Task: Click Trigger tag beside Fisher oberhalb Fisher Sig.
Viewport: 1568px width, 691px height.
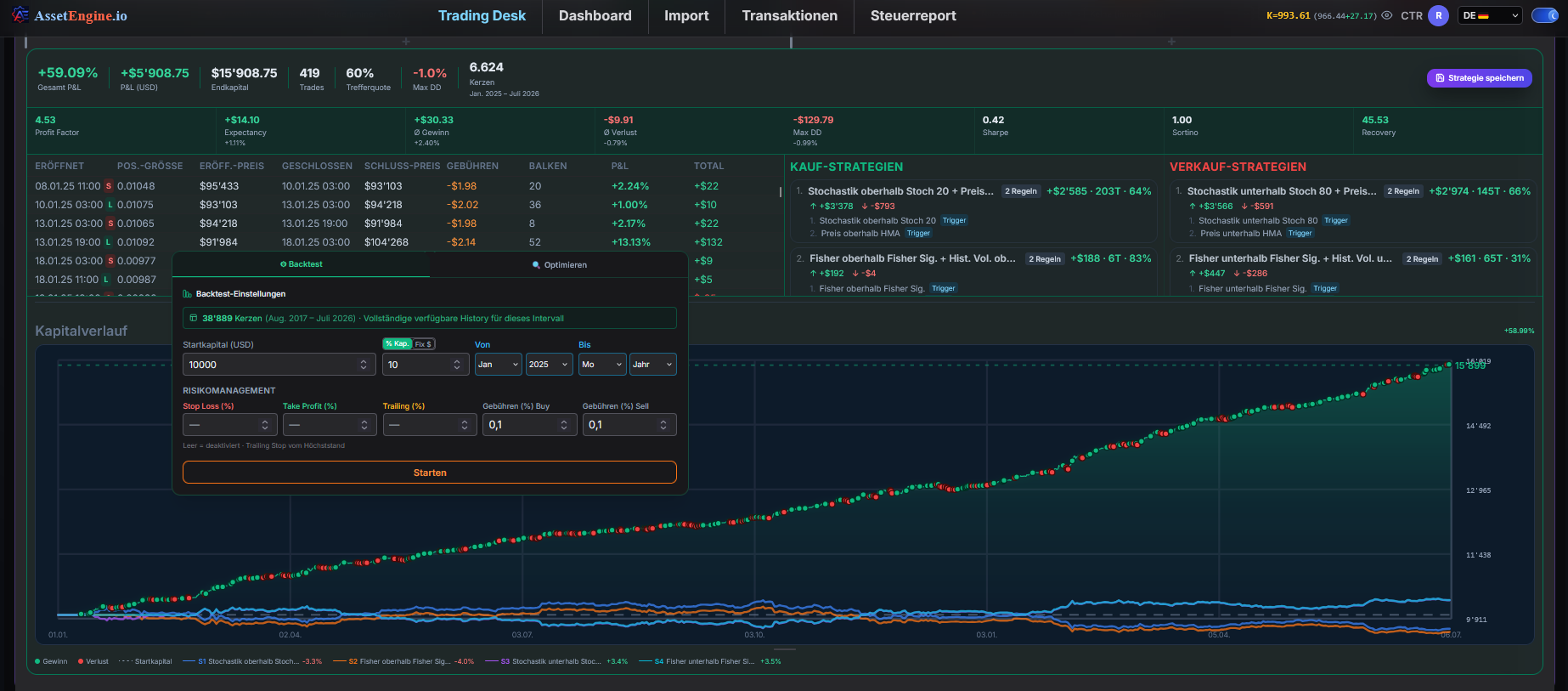Action: 943,289
